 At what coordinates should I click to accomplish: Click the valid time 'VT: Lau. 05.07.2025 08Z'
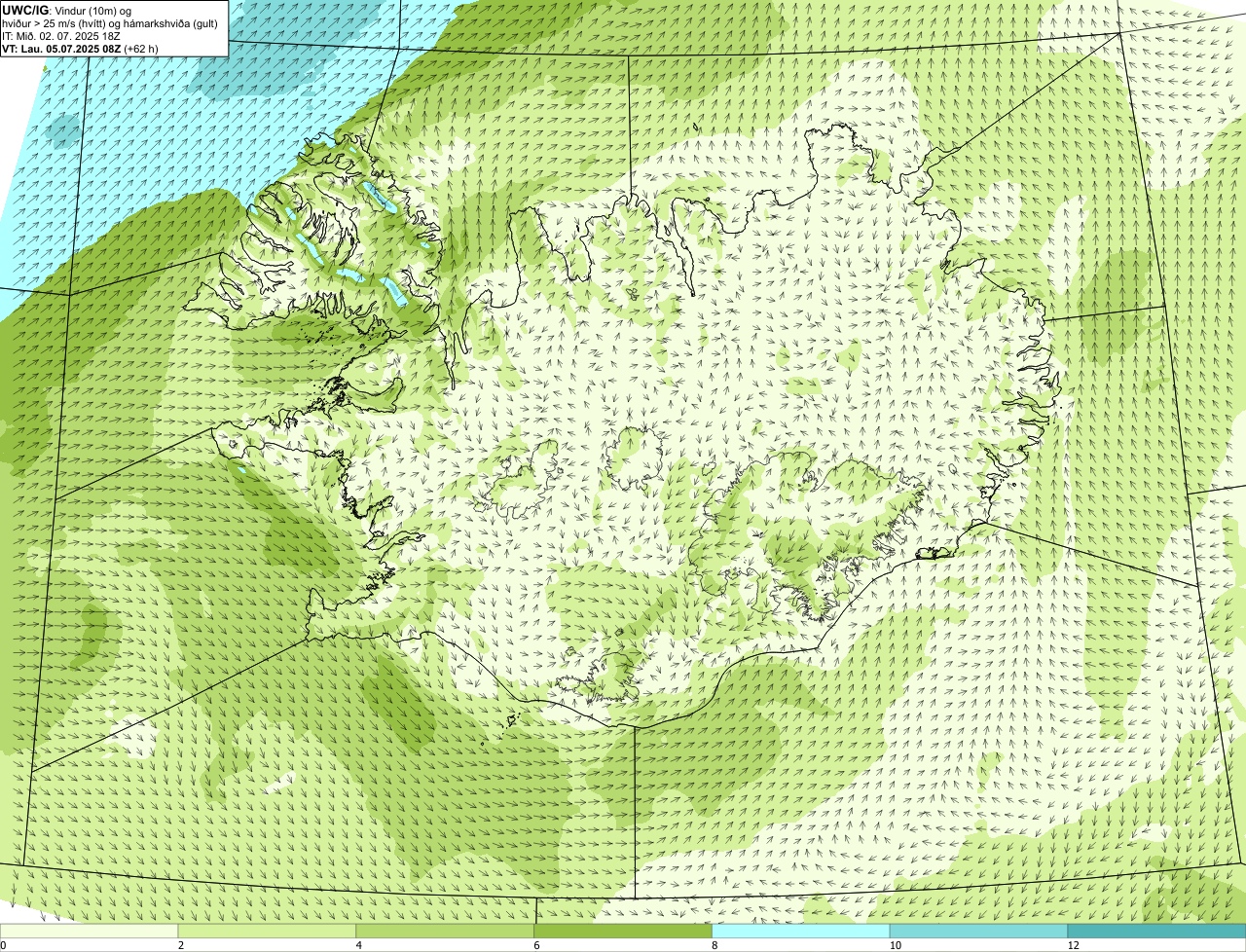(60, 48)
